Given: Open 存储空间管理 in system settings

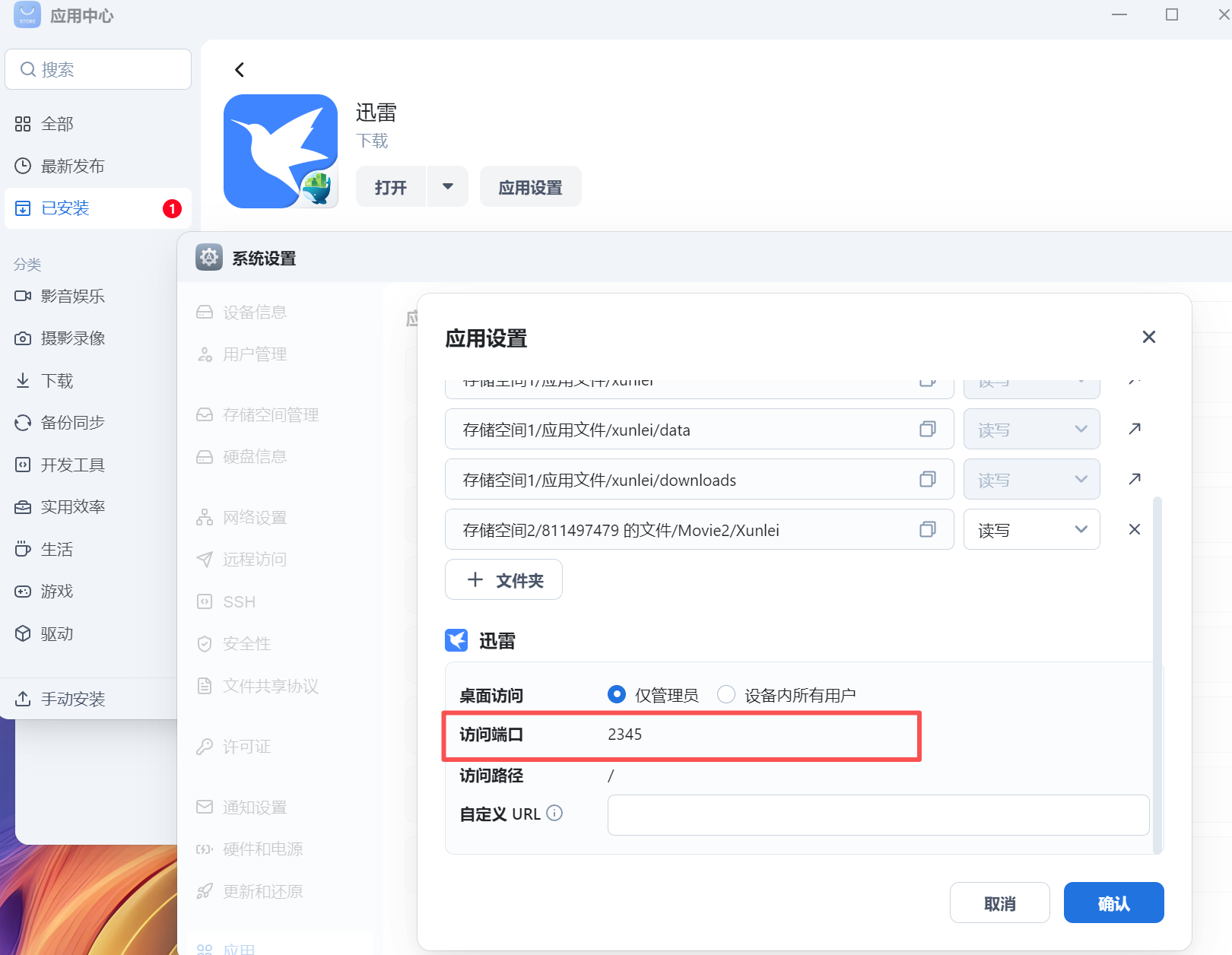Looking at the screenshot, I should tap(270, 415).
